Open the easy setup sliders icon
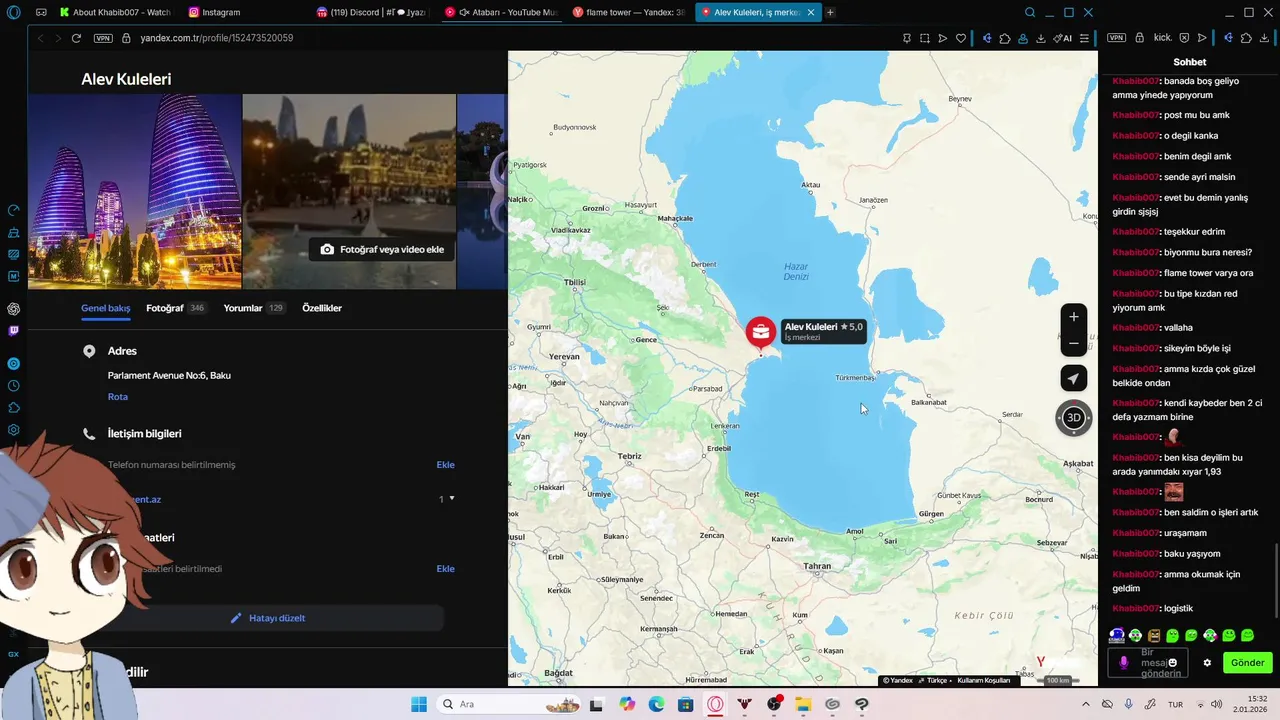Screen dimensions: 1280x720 [1084, 38]
